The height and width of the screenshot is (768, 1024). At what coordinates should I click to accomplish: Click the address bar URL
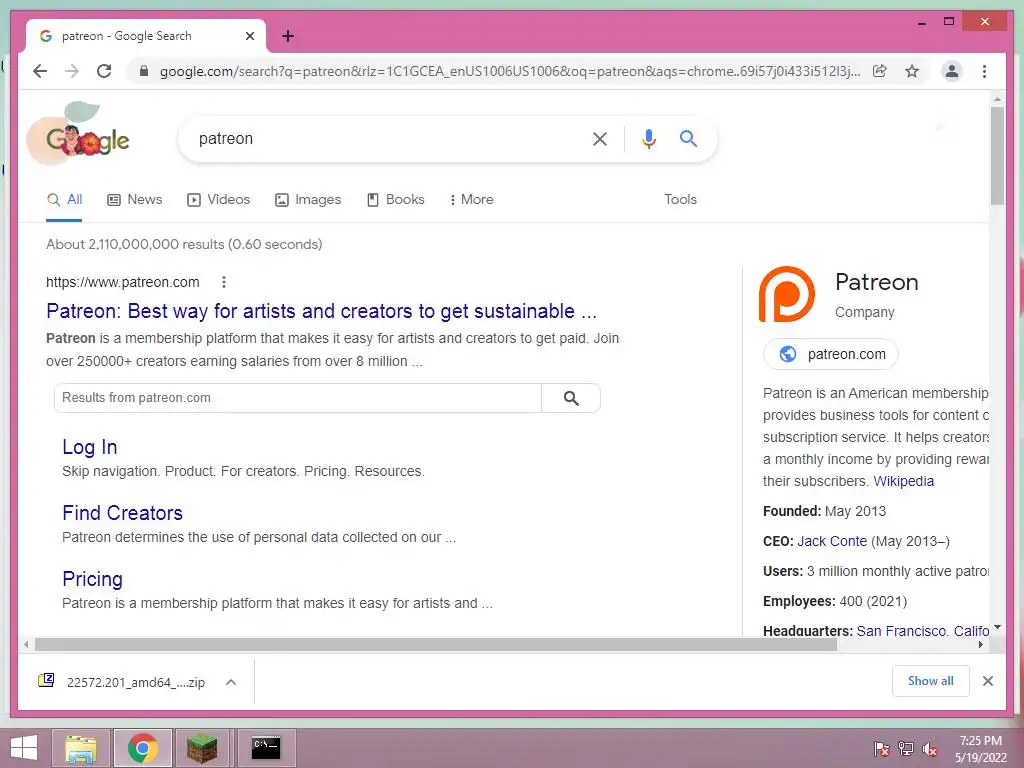click(x=509, y=71)
